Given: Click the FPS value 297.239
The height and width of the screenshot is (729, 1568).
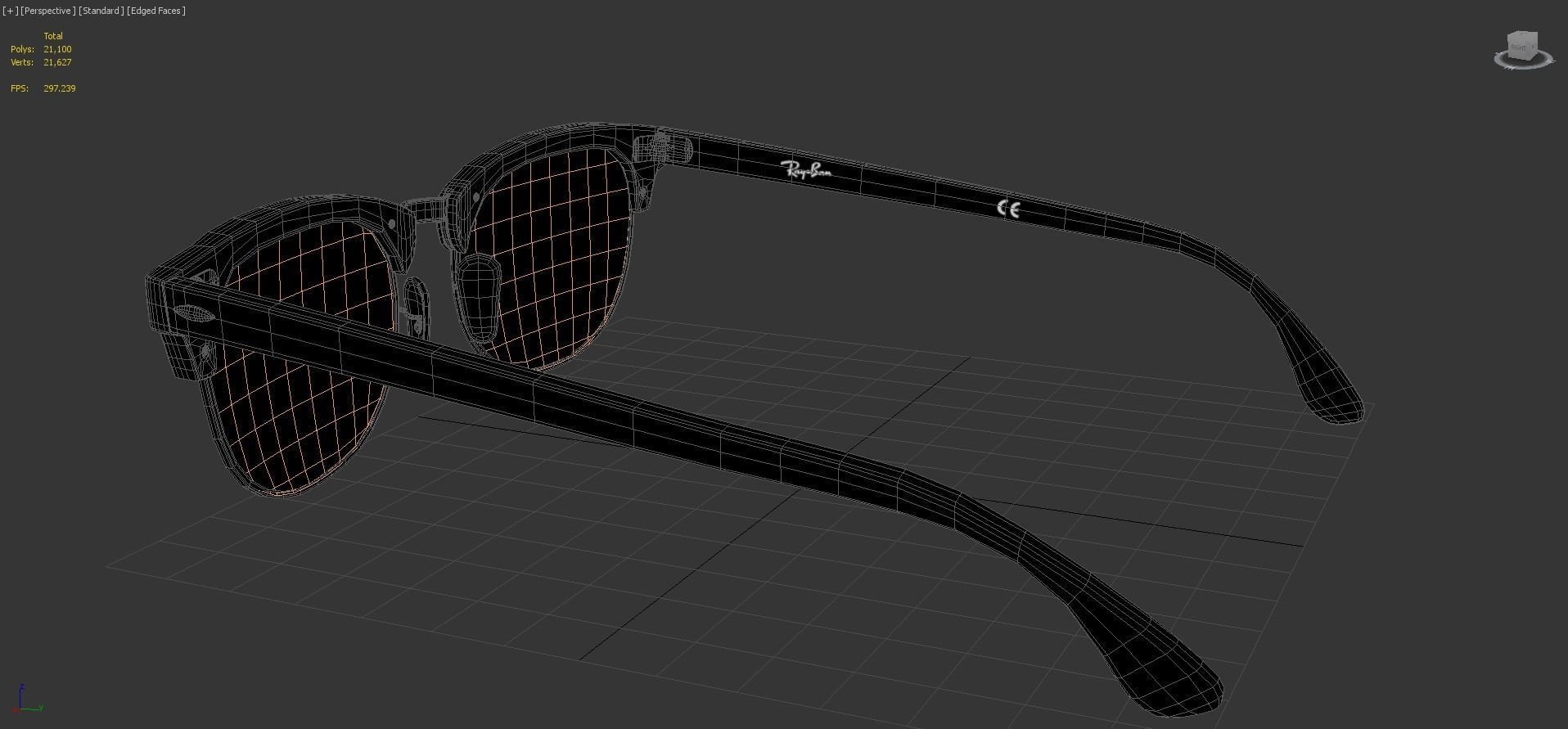Looking at the screenshot, I should [60, 88].
